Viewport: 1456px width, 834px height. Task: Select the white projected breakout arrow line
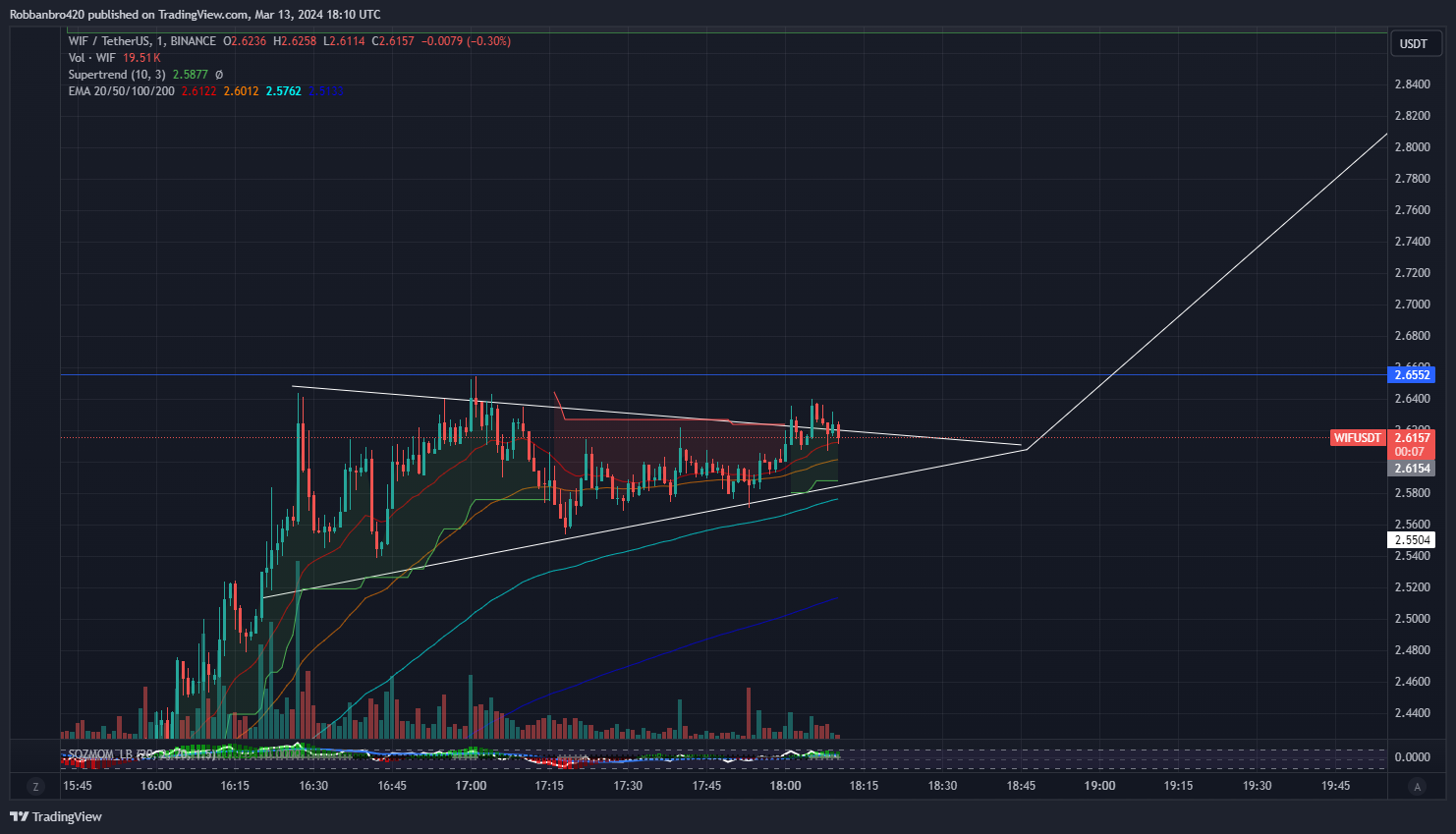[1206, 292]
